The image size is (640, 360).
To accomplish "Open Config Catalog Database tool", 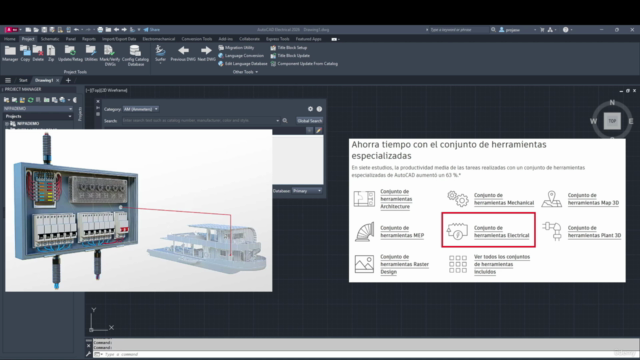I will click(135, 56).
